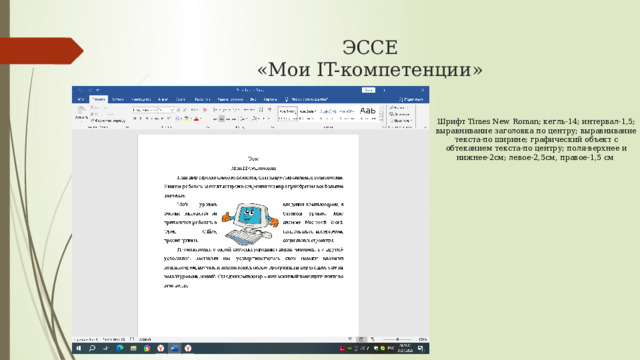Select Print Layout view in status bar
640x360 pixels.
pyautogui.click(x=361, y=339)
